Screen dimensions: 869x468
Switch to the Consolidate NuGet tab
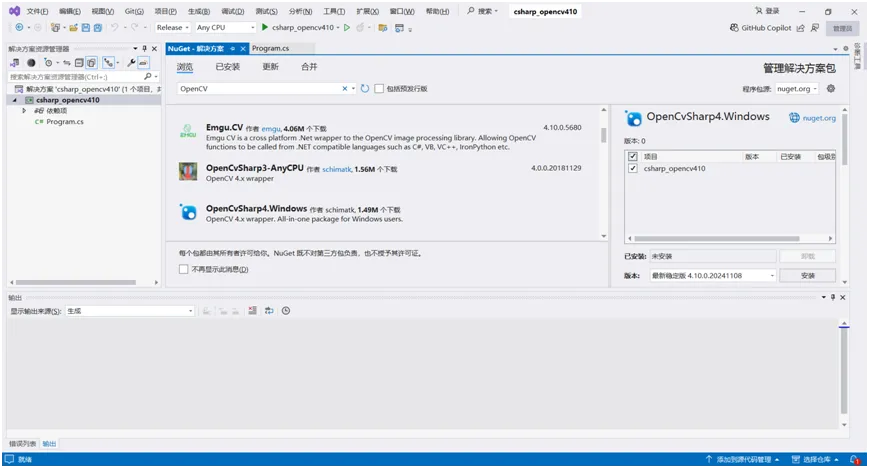pyautogui.click(x=309, y=67)
